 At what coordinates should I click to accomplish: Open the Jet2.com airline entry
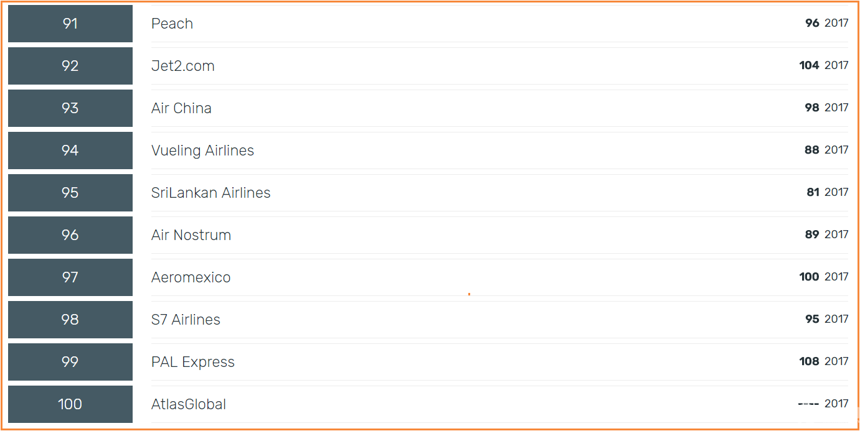pyautogui.click(x=183, y=66)
